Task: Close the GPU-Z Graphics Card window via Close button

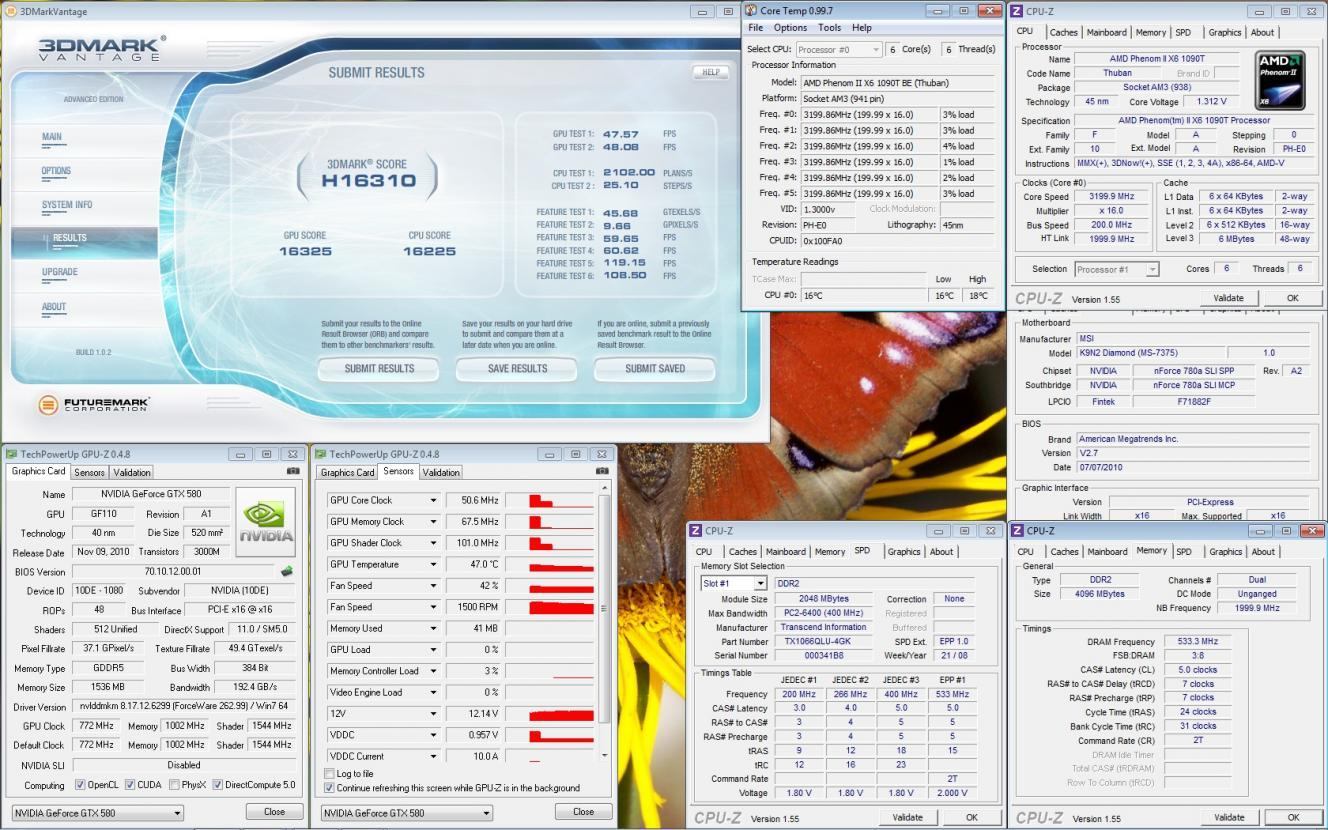Action: tap(274, 812)
